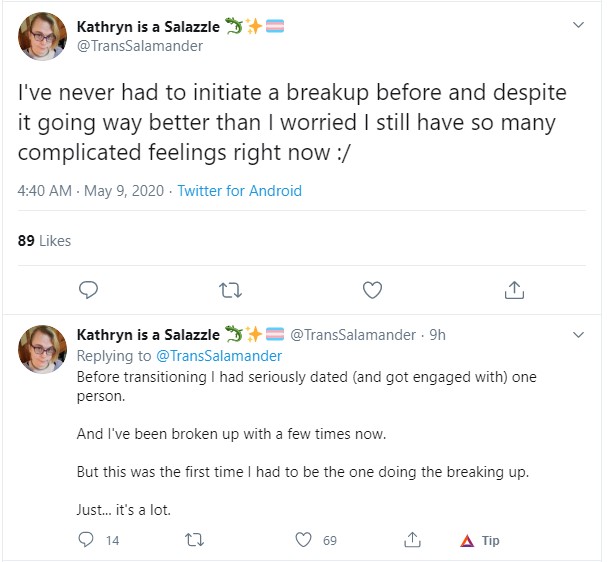The width and height of the screenshot is (609, 562).
Task: Open the main tweet's chevron menu
Action: [x=578, y=25]
